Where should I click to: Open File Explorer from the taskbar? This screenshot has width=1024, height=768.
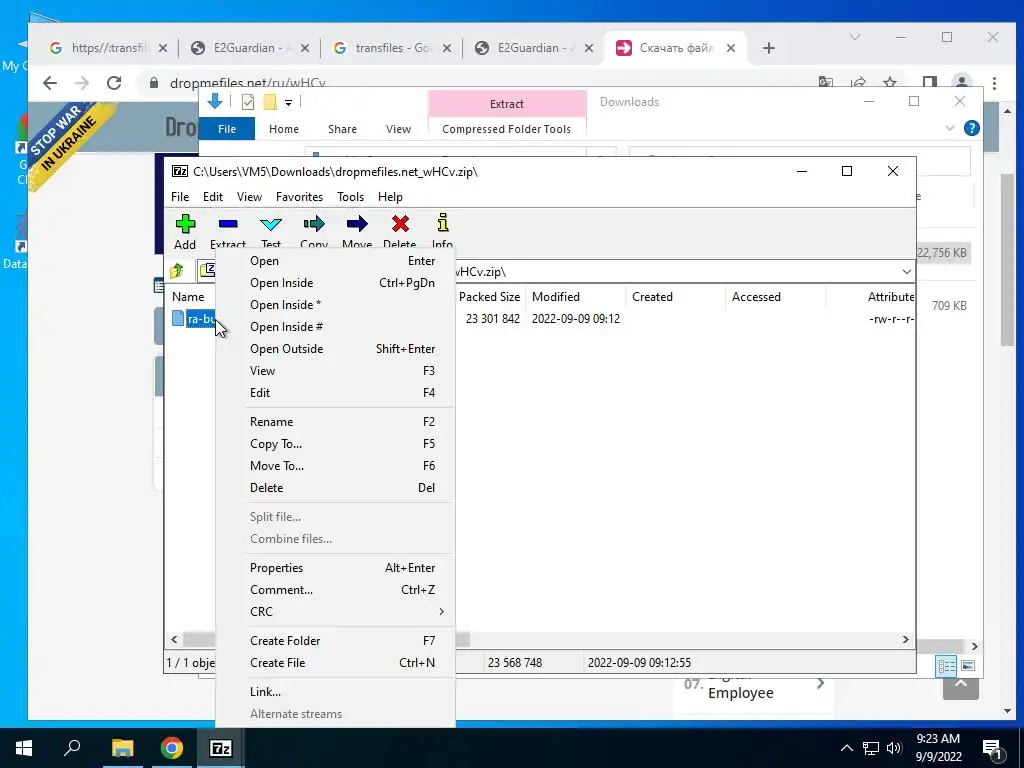pos(122,748)
